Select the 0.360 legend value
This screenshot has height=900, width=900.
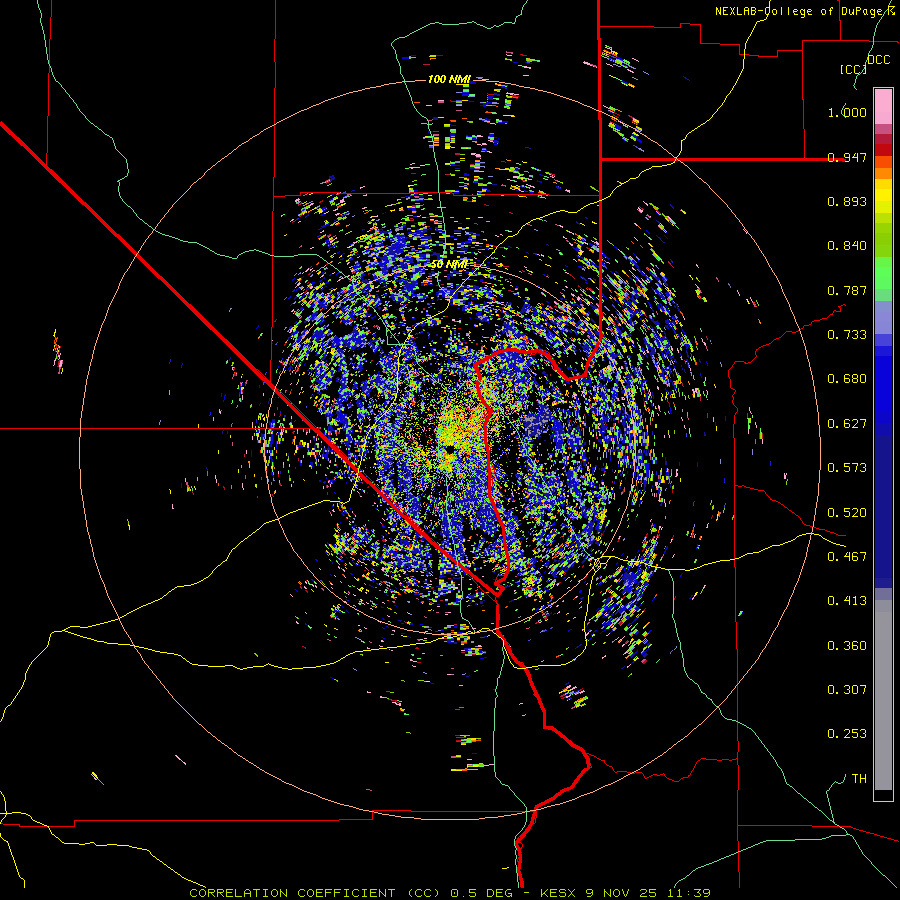pyautogui.click(x=847, y=646)
